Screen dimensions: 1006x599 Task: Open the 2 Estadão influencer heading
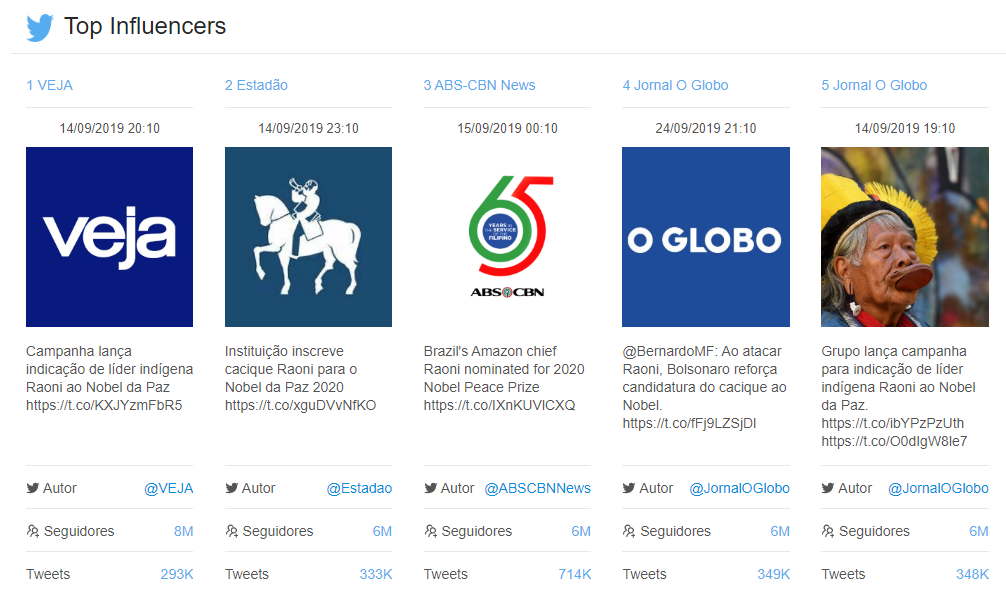[256, 85]
